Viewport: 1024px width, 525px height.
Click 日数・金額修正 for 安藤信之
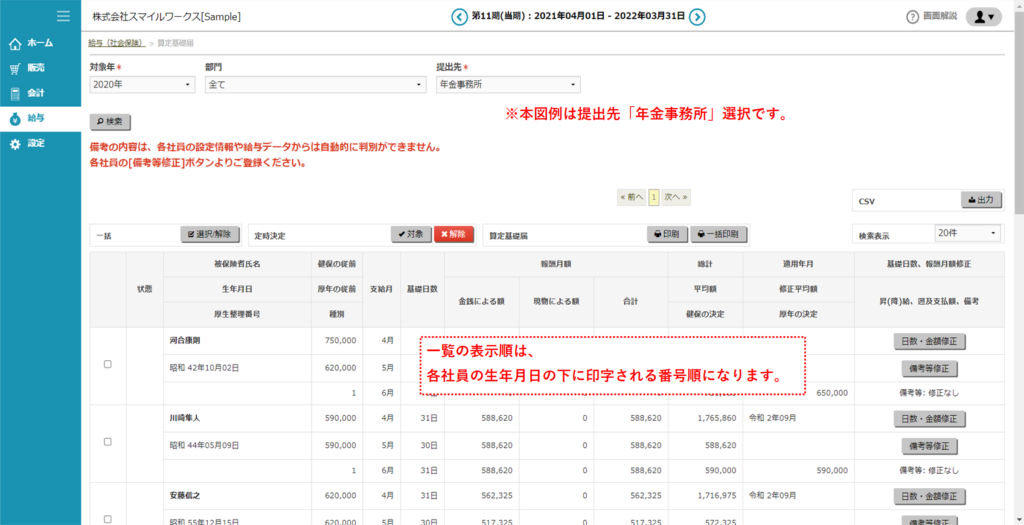click(929, 496)
